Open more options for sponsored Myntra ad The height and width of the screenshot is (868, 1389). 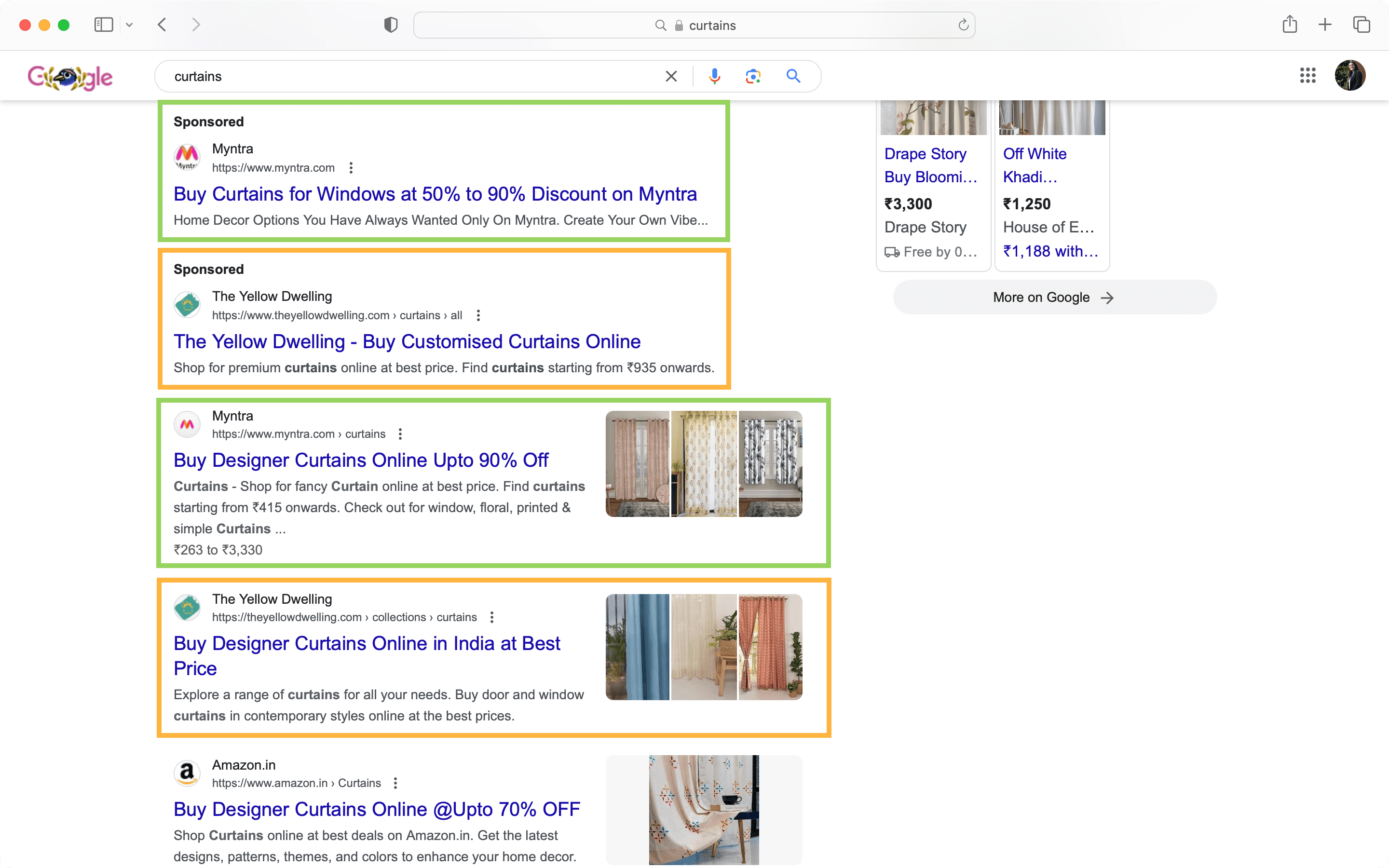click(351, 168)
